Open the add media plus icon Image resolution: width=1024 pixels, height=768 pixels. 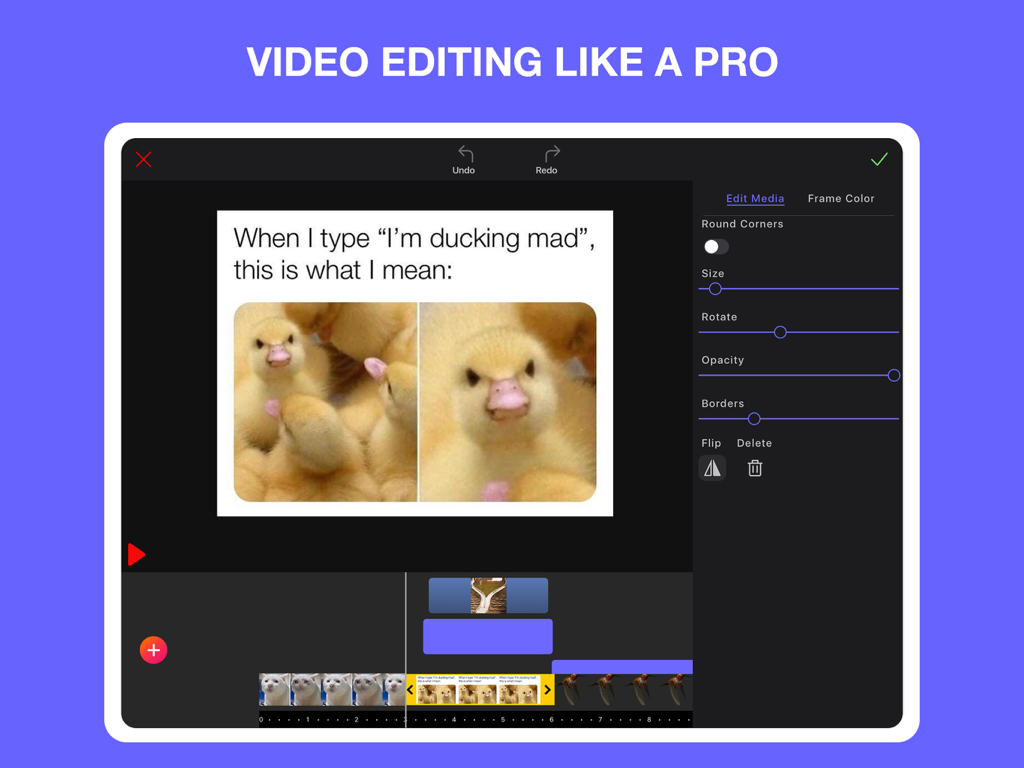153,650
